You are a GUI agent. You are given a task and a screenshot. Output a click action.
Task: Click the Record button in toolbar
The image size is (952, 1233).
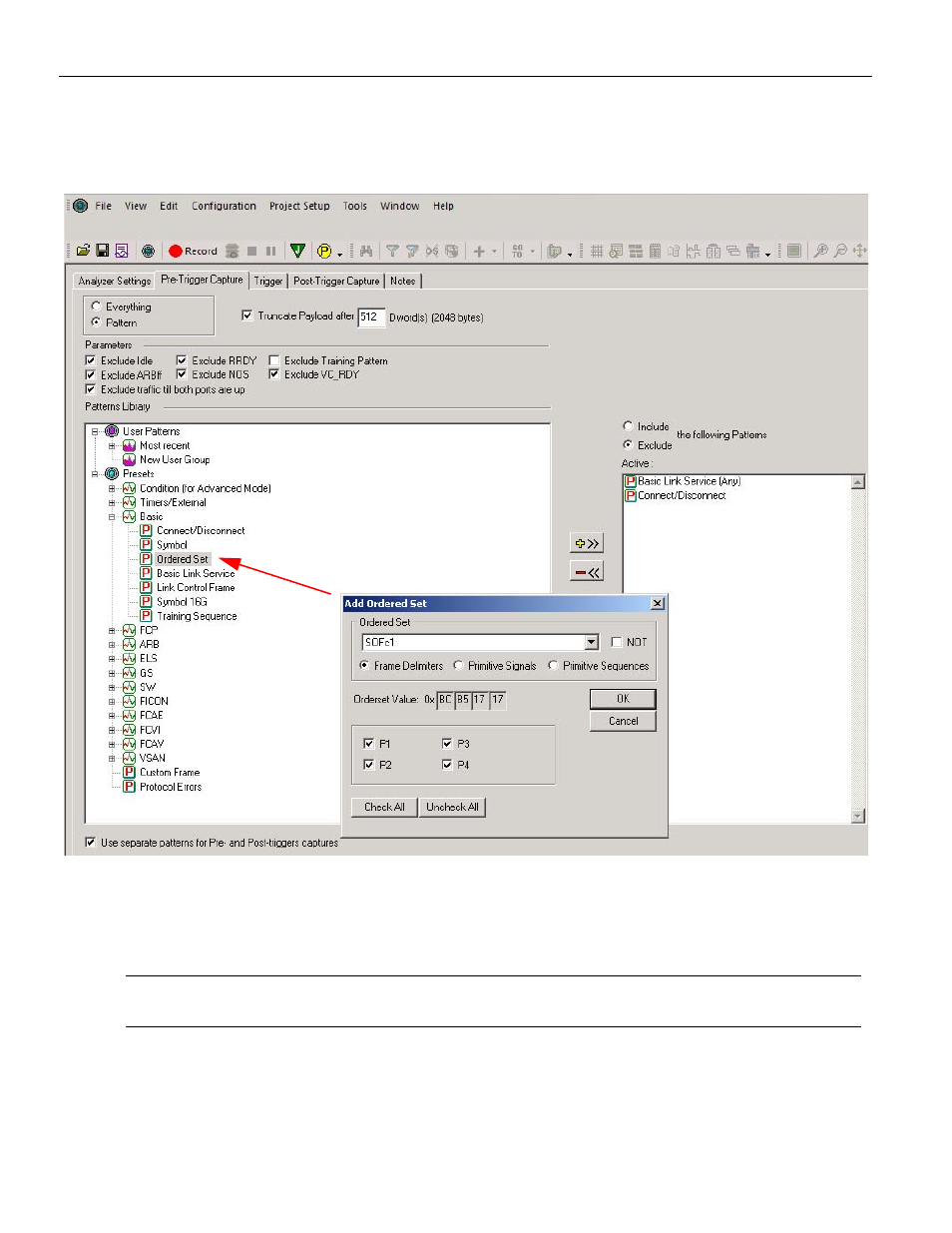click(193, 252)
